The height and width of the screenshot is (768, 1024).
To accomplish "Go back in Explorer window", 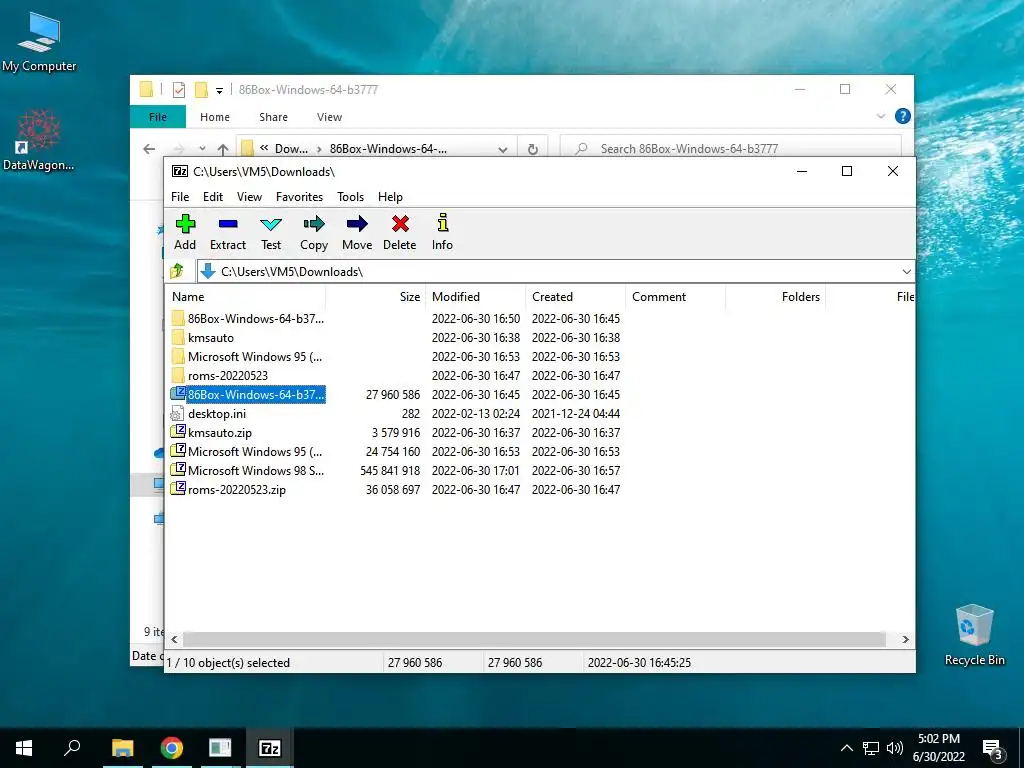I will coord(149,149).
